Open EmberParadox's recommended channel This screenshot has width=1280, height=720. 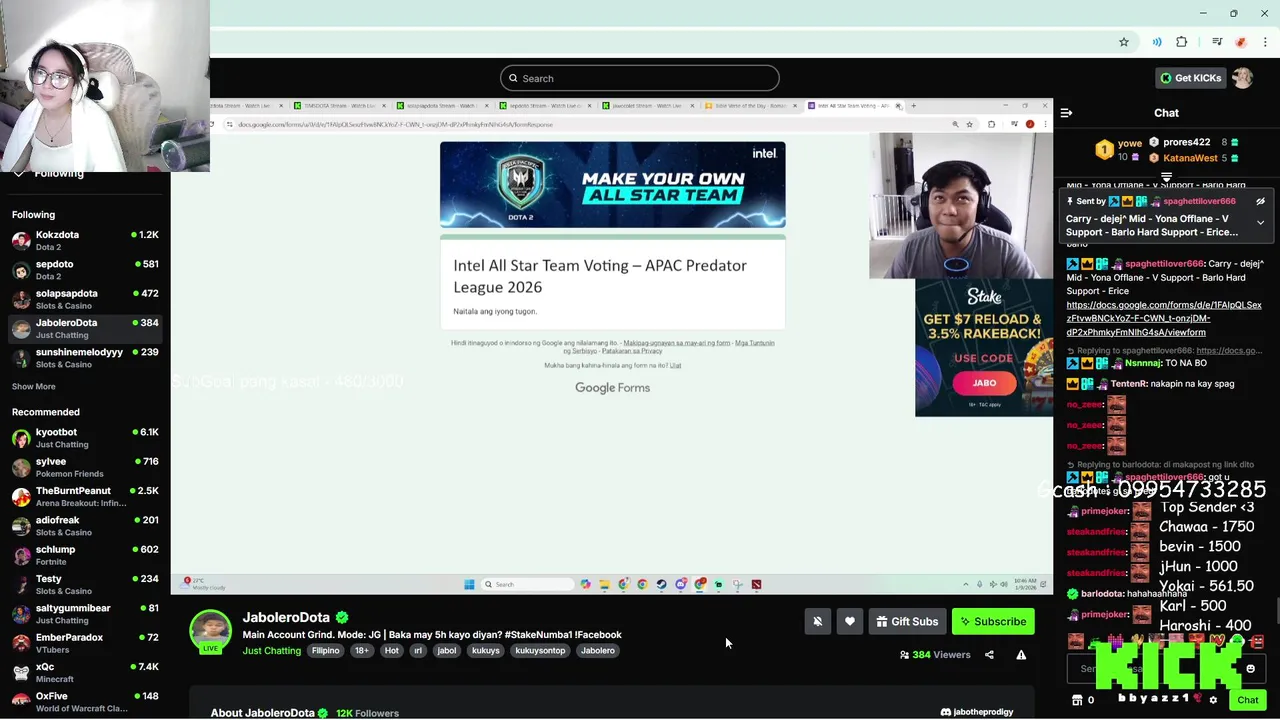point(85,643)
